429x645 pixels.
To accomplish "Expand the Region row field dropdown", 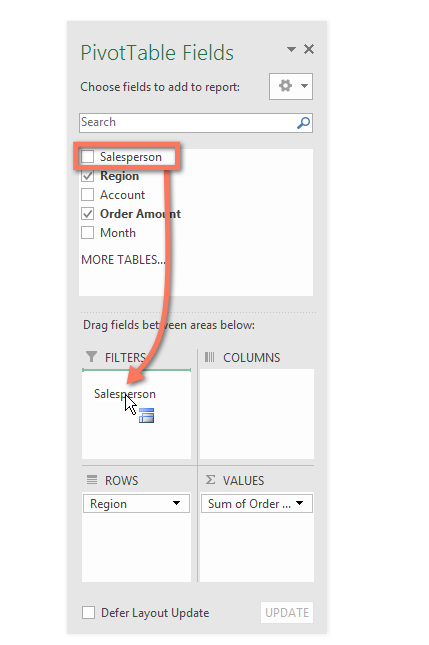I will coord(176,503).
